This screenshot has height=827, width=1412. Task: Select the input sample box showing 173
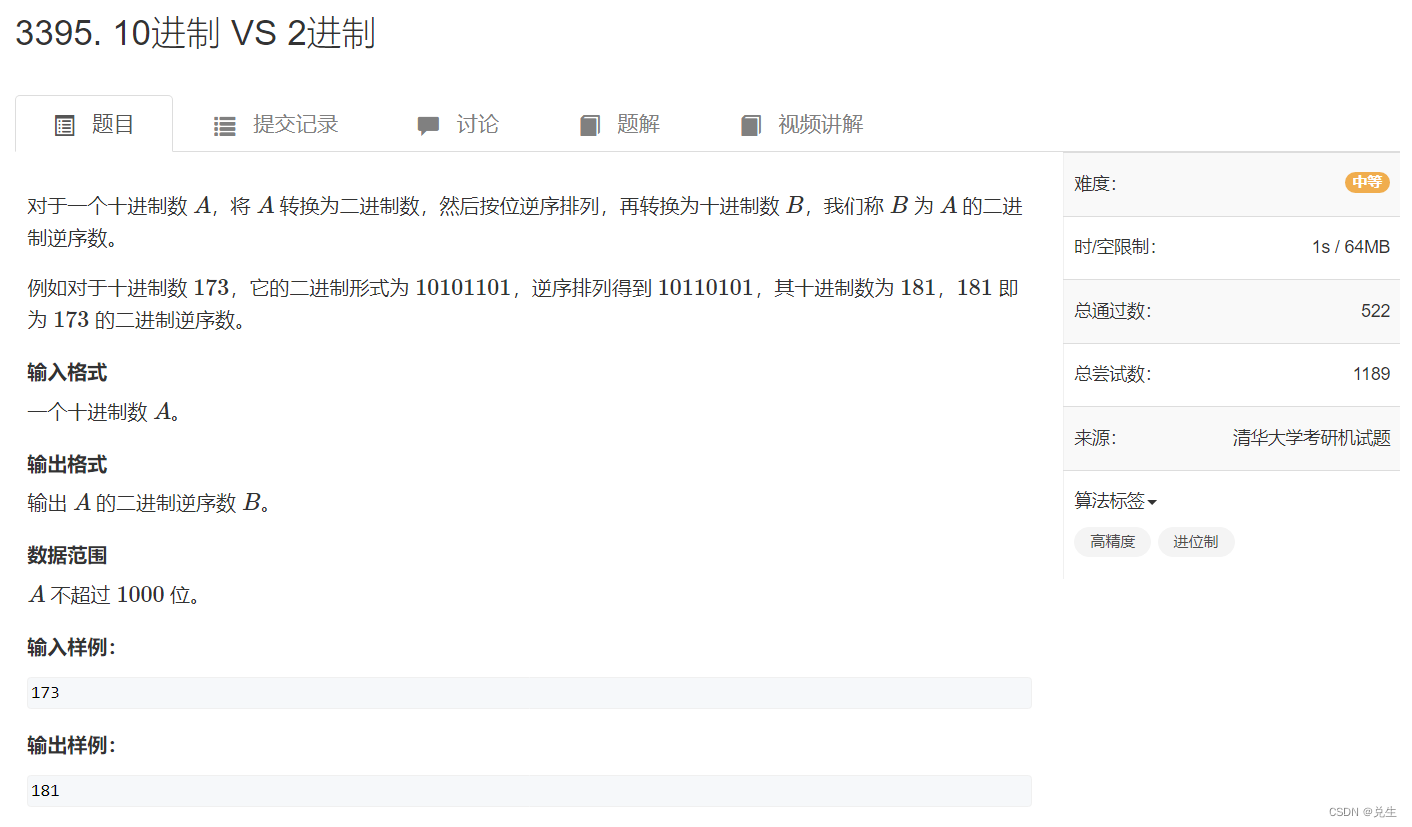[528, 692]
